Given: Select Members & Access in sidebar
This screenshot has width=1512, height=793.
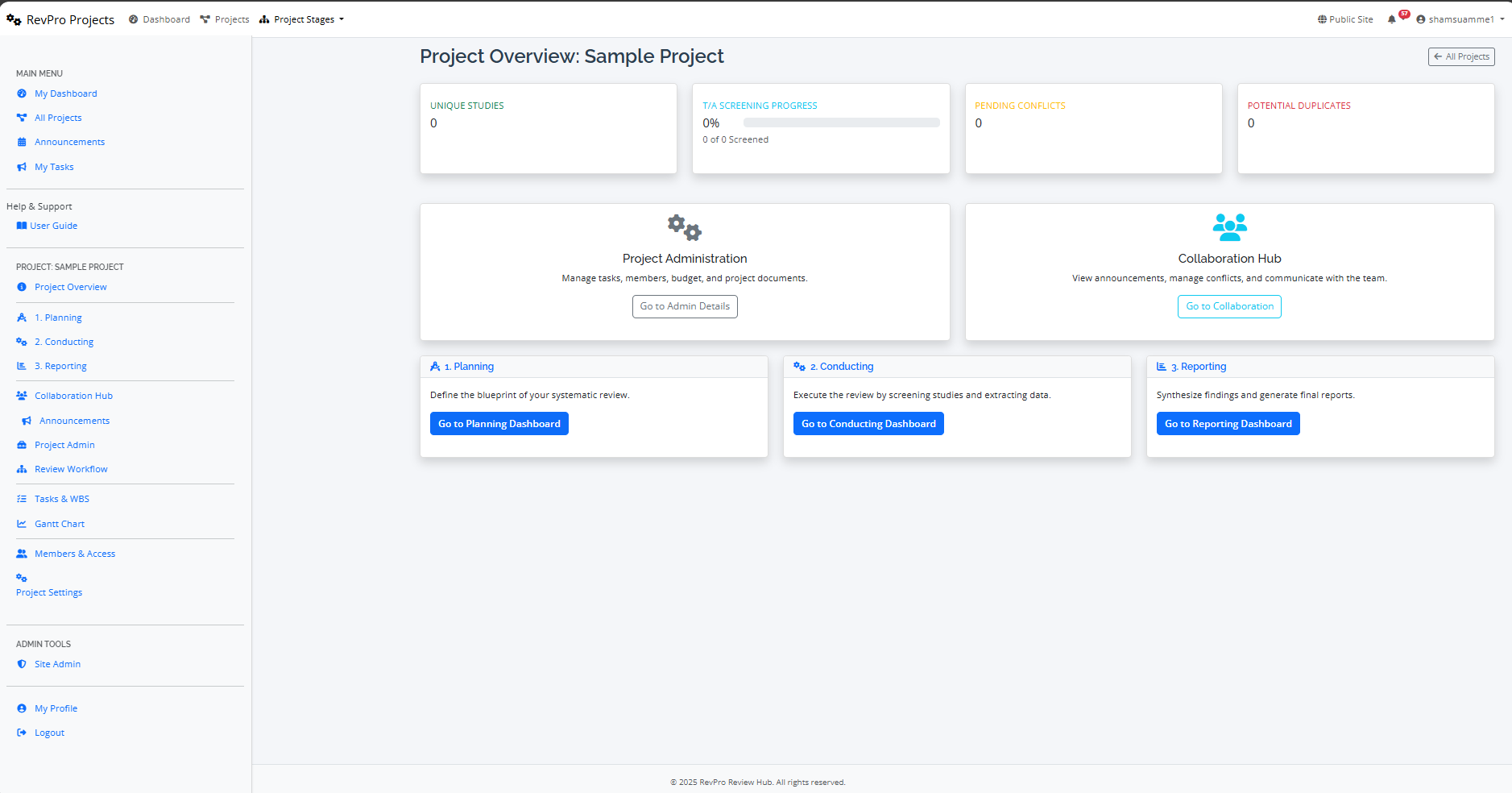Looking at the screenshot, I should (75, 554).
